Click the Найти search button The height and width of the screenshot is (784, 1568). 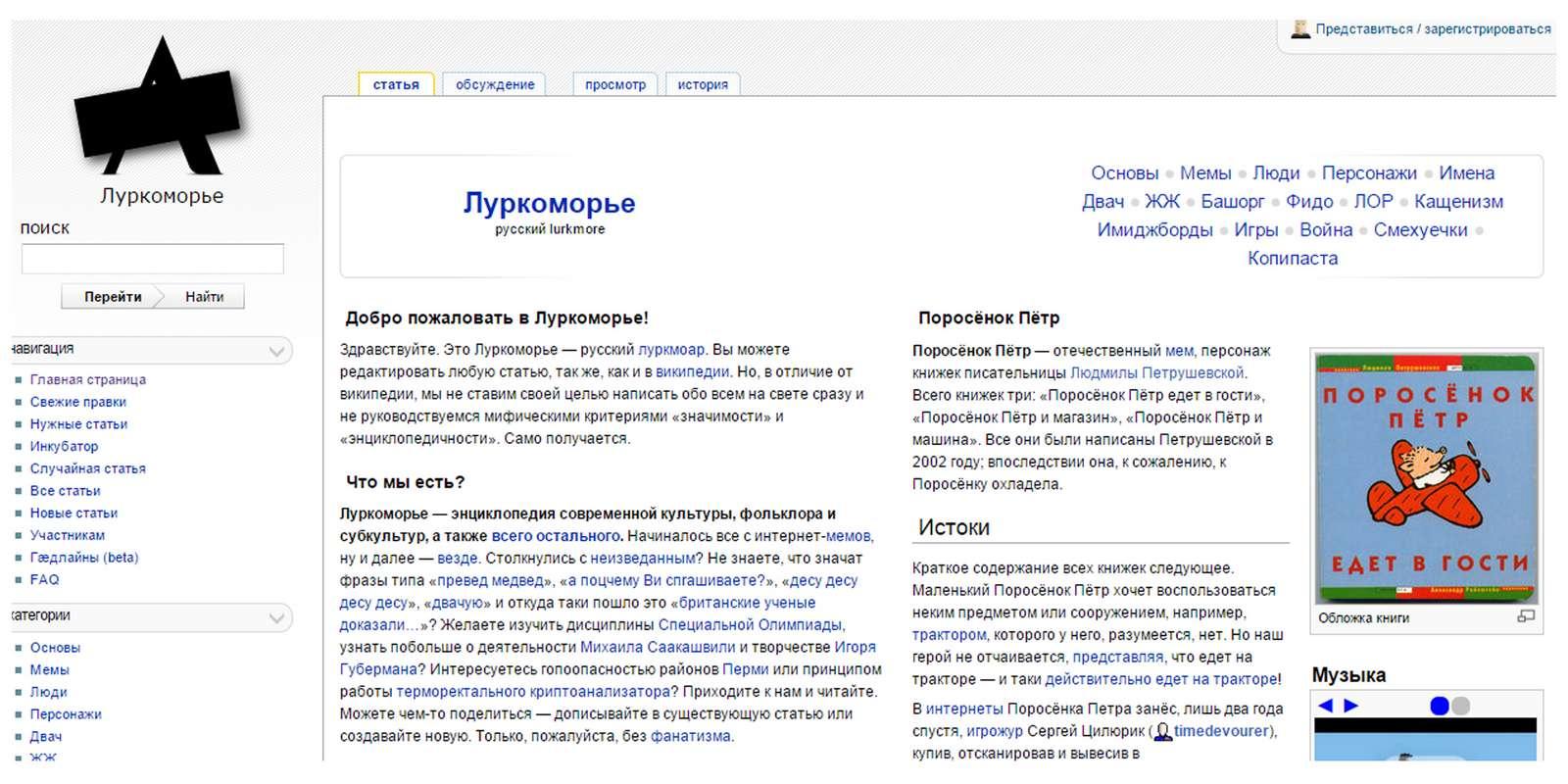204,297
